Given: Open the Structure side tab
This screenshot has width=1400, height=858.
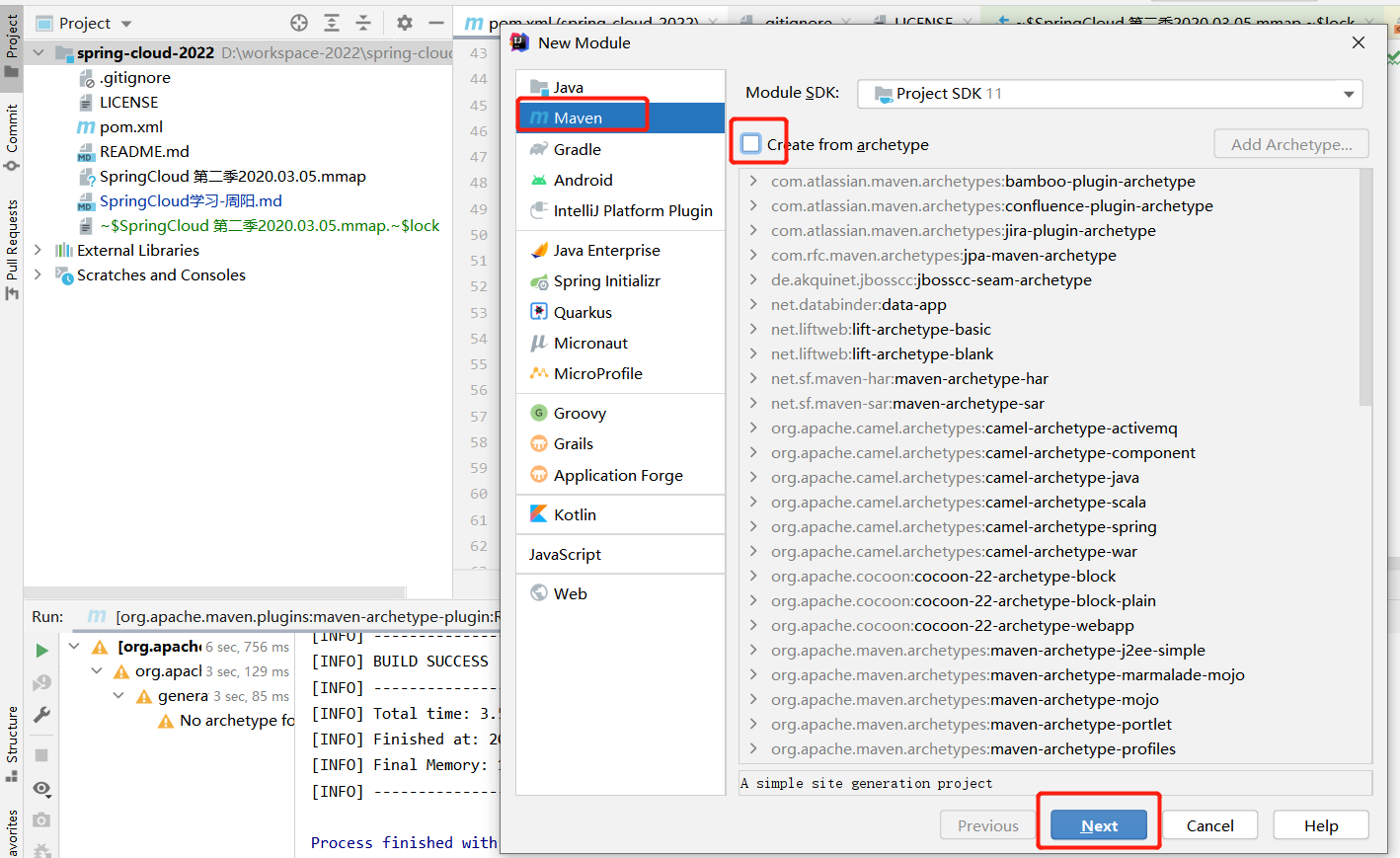Looking at the screenshot, I should pos(12,742).
